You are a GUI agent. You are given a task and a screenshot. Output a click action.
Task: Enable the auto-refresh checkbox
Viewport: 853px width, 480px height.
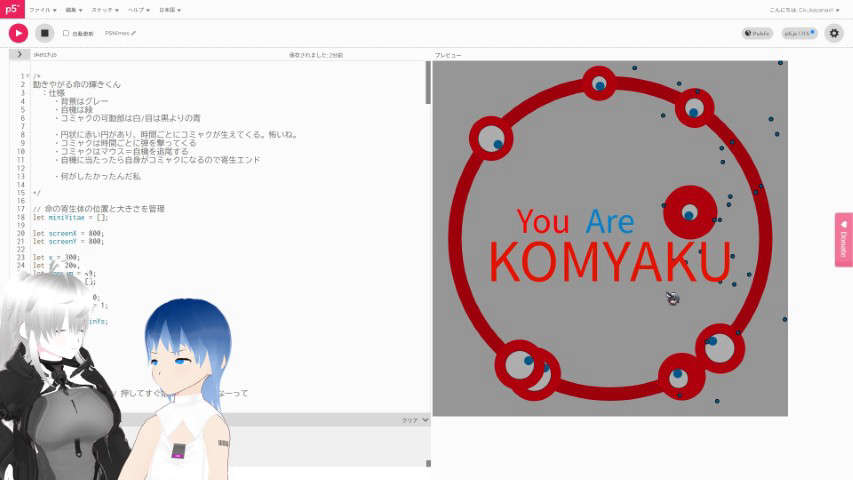[x=66, y=33]
